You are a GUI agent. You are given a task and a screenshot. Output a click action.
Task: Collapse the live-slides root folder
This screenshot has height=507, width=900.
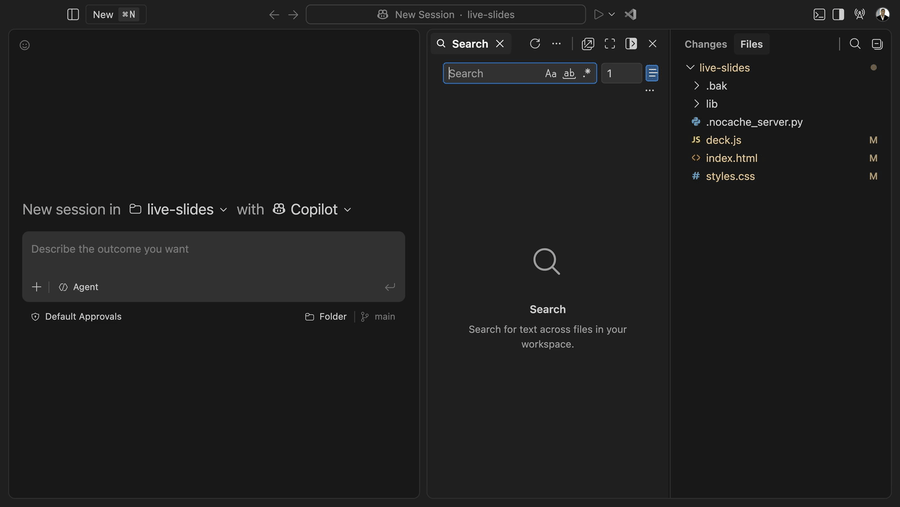(x=690, y=68)
